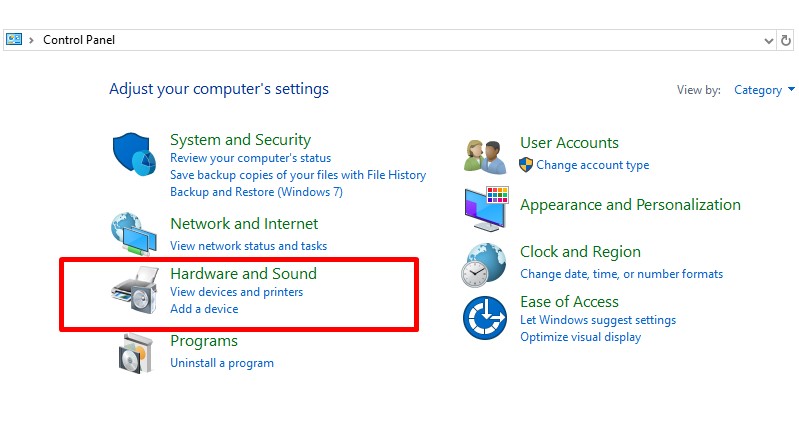Screen dimensions: 799x437
Task: Select Uninstall a program link
Action: pos(222,363)
